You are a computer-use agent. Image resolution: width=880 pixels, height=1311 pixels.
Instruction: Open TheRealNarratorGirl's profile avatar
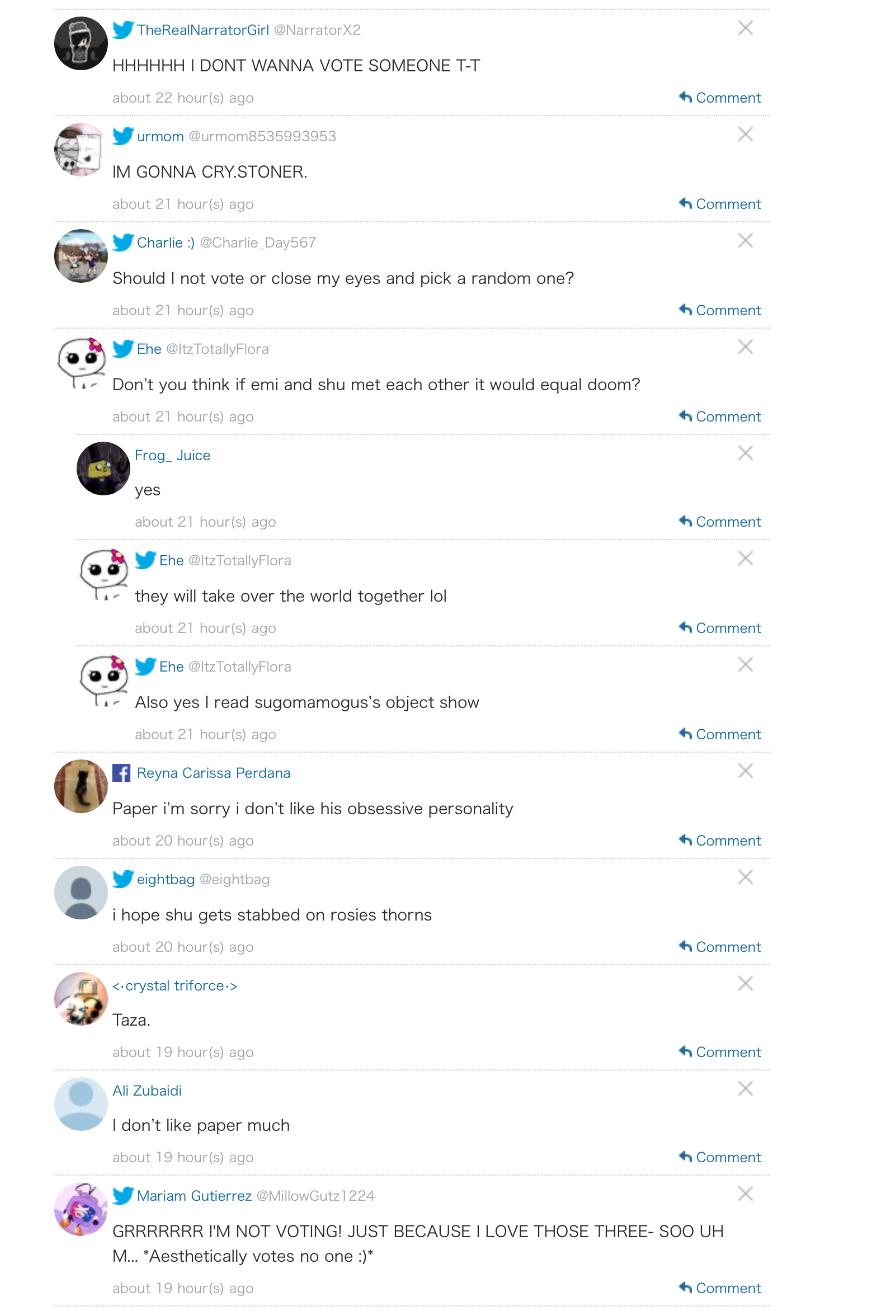[x=81, y=43]
